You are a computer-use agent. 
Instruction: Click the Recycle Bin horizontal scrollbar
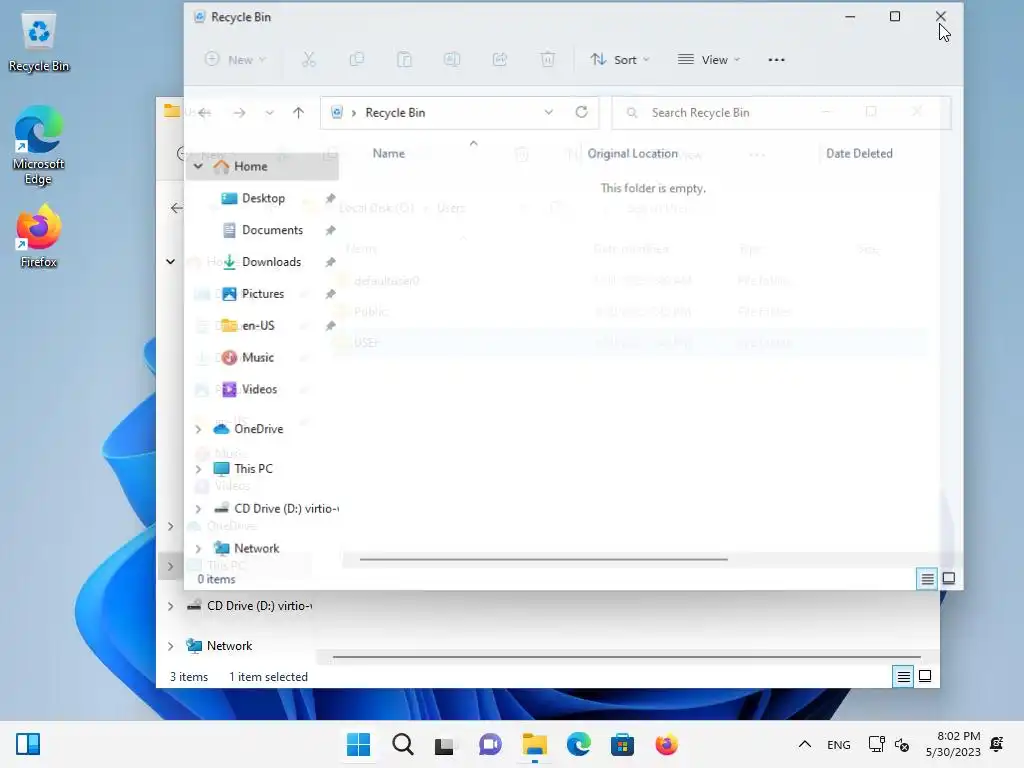click(x=543, y=559)
